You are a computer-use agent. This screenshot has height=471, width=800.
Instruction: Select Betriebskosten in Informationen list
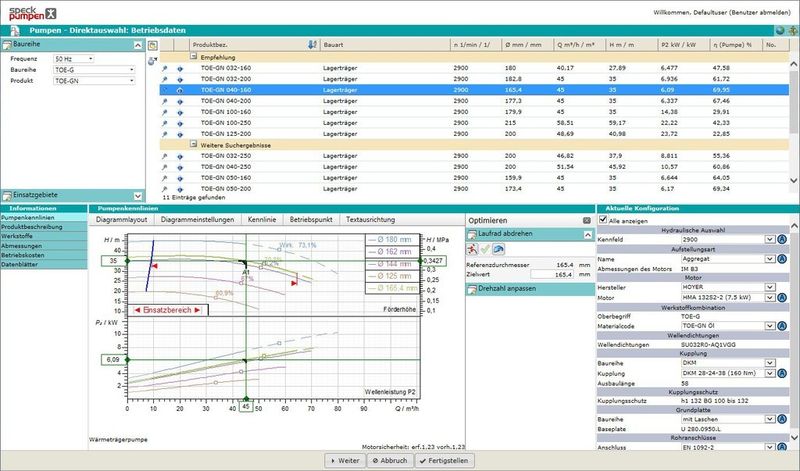pyautogui.click(x=44, y=255)
